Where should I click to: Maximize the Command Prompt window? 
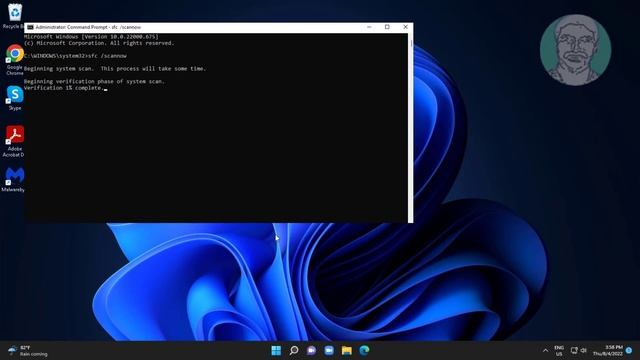tap(387, 27)
